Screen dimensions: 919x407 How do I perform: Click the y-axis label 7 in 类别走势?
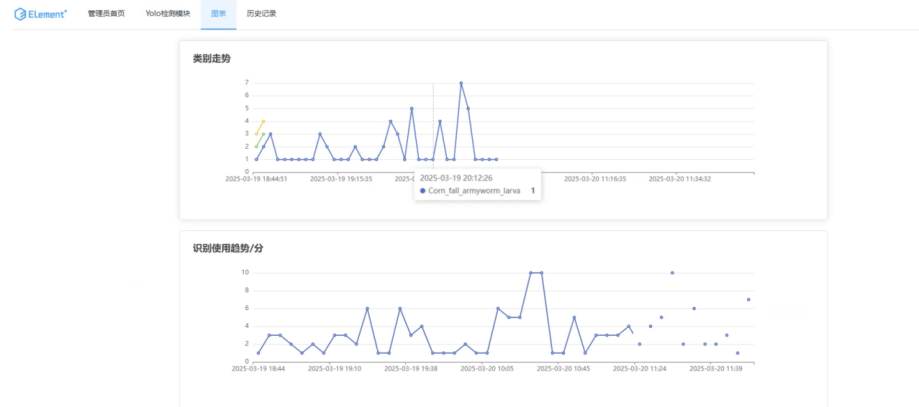[x=247, y=83]
